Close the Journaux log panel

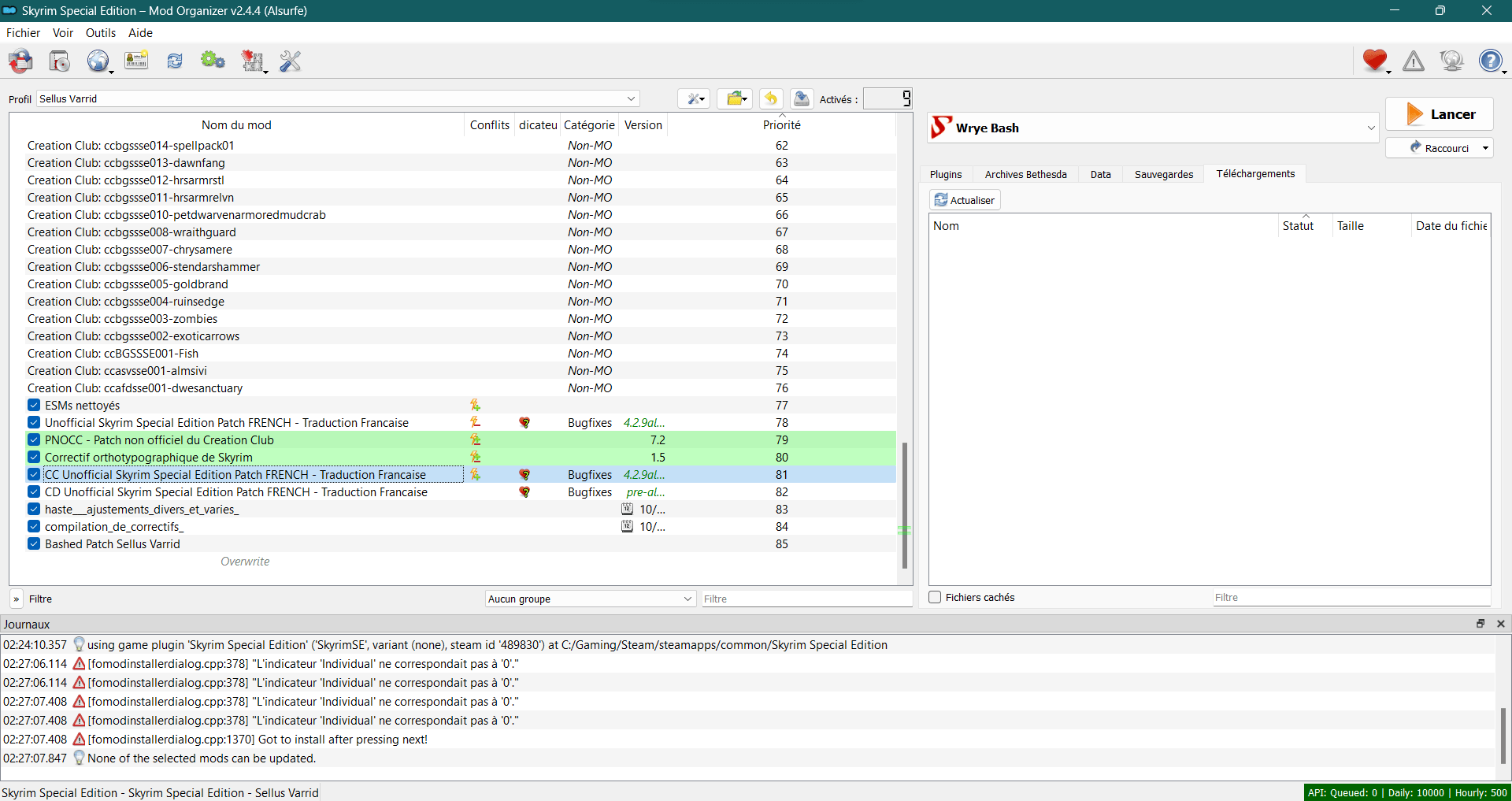coord(1501,623)
